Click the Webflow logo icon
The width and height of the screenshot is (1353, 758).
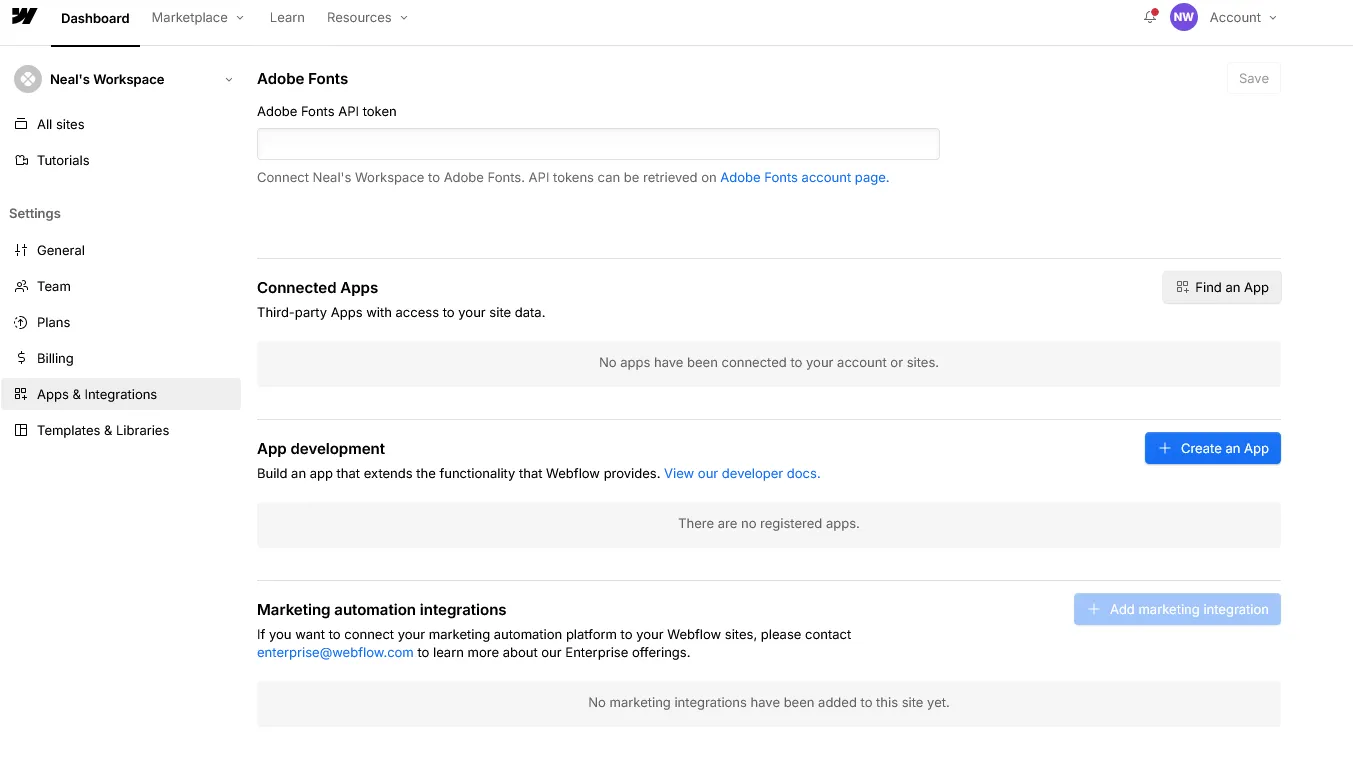pos(24,17)
